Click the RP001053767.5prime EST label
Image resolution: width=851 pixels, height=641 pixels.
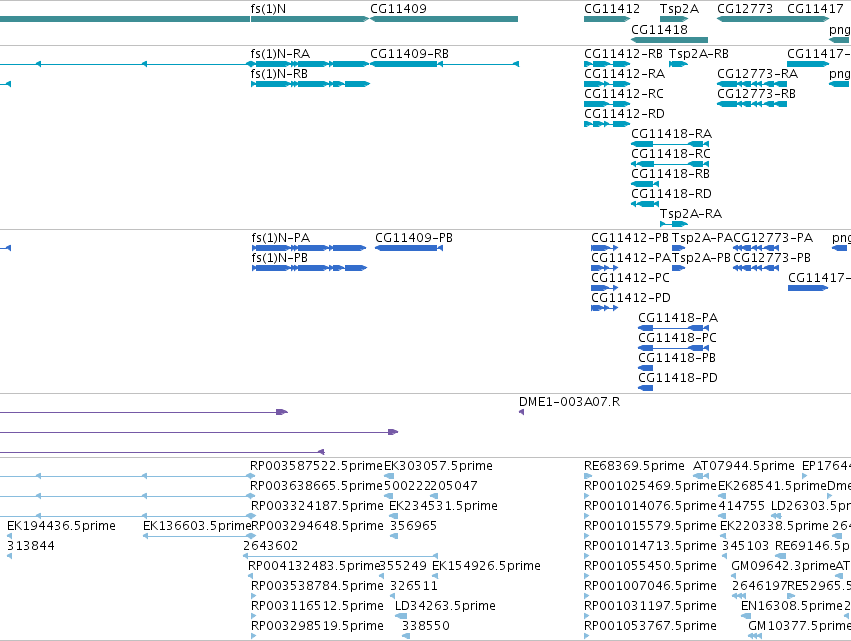click(650, 626)
